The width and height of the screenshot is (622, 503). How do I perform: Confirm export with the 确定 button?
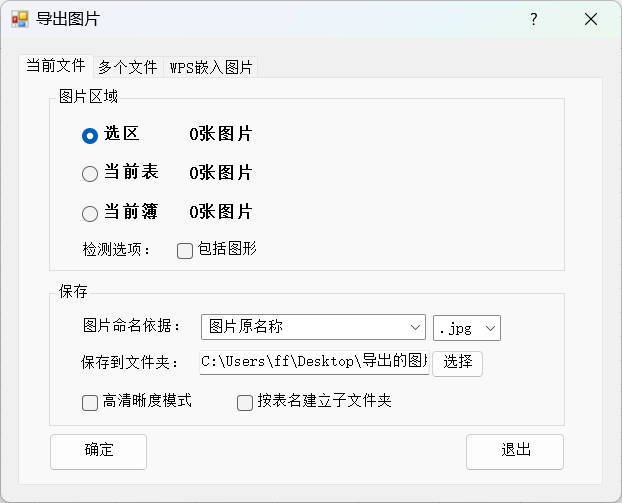coord(98,451)
